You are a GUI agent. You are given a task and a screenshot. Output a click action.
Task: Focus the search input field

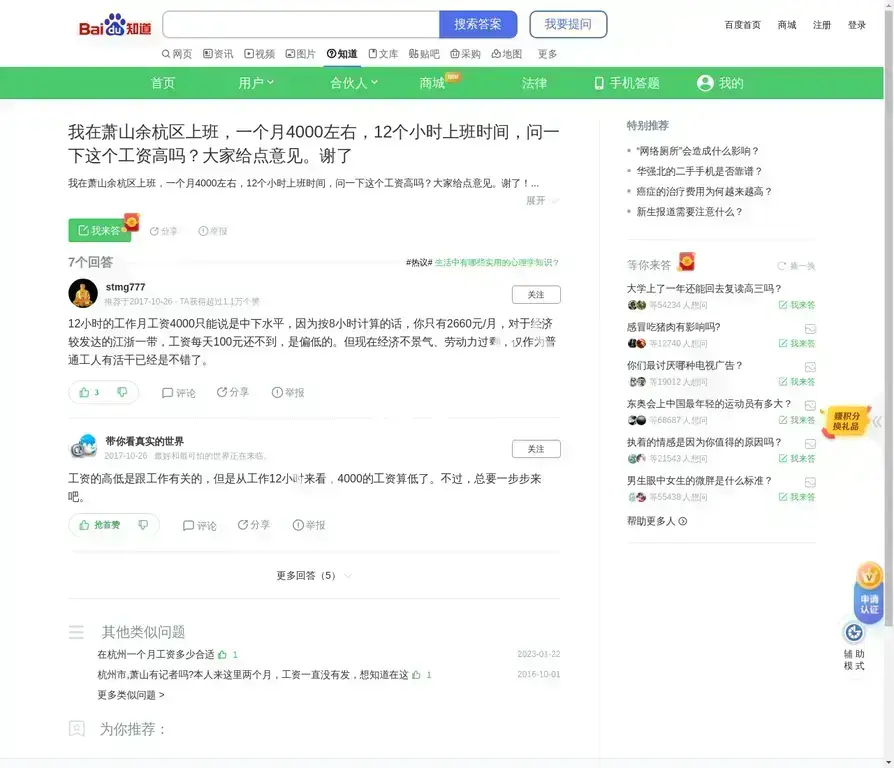pos(300,25)
